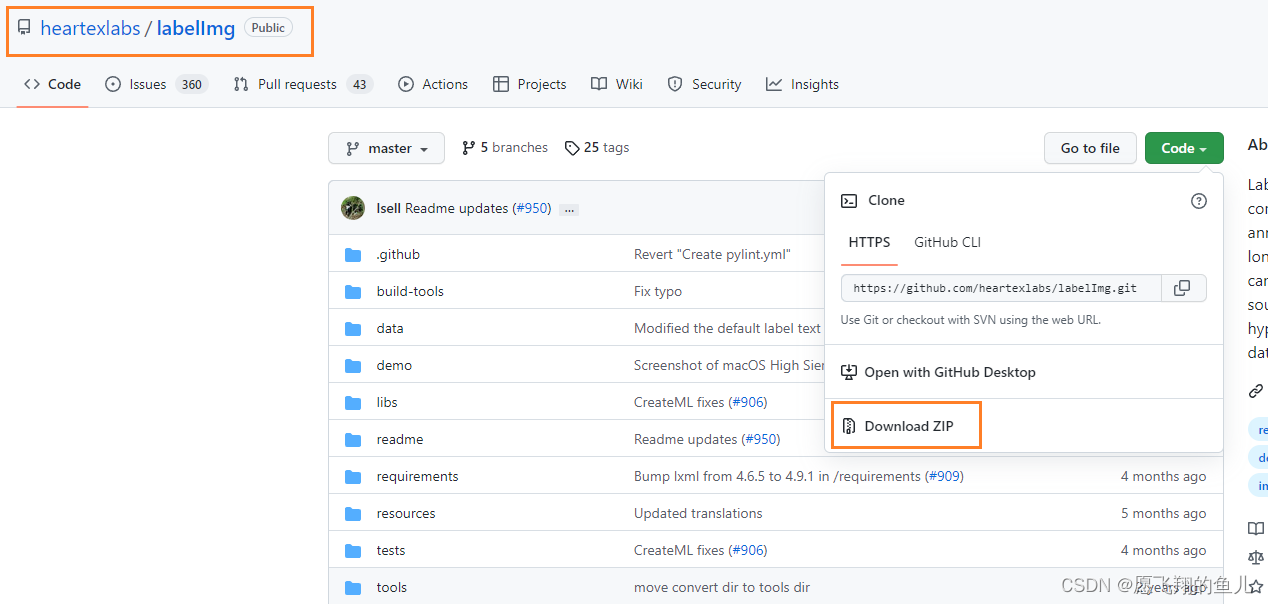The height and width of the screenshot is (604, 1268).
Task: Click the terminal icon beside Clone
Action: [849, 200]
